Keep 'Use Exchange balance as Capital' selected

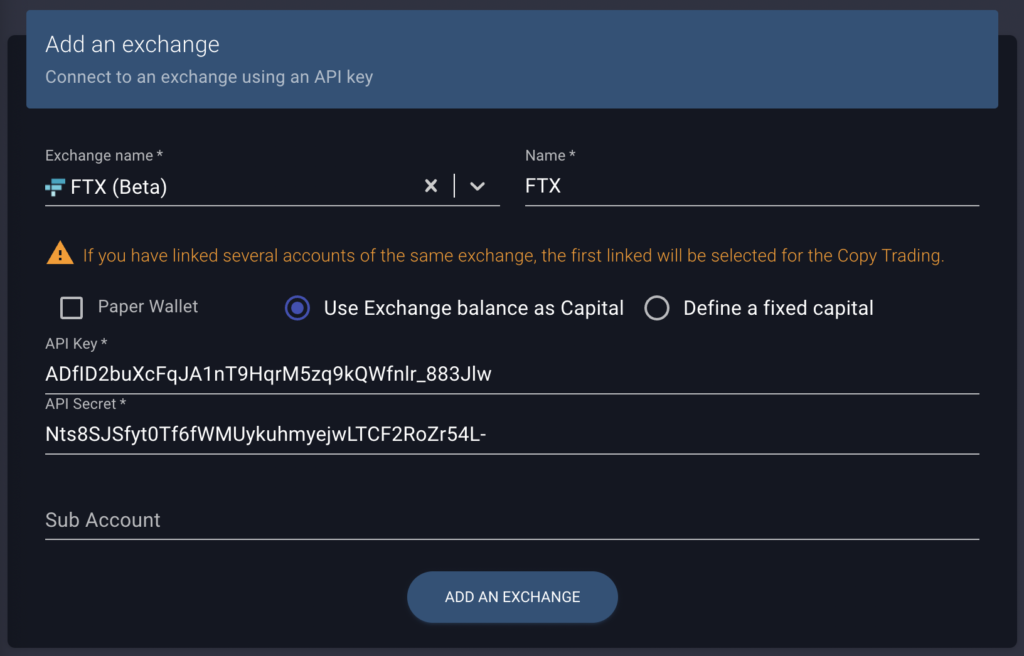click(x=297, y=308)
